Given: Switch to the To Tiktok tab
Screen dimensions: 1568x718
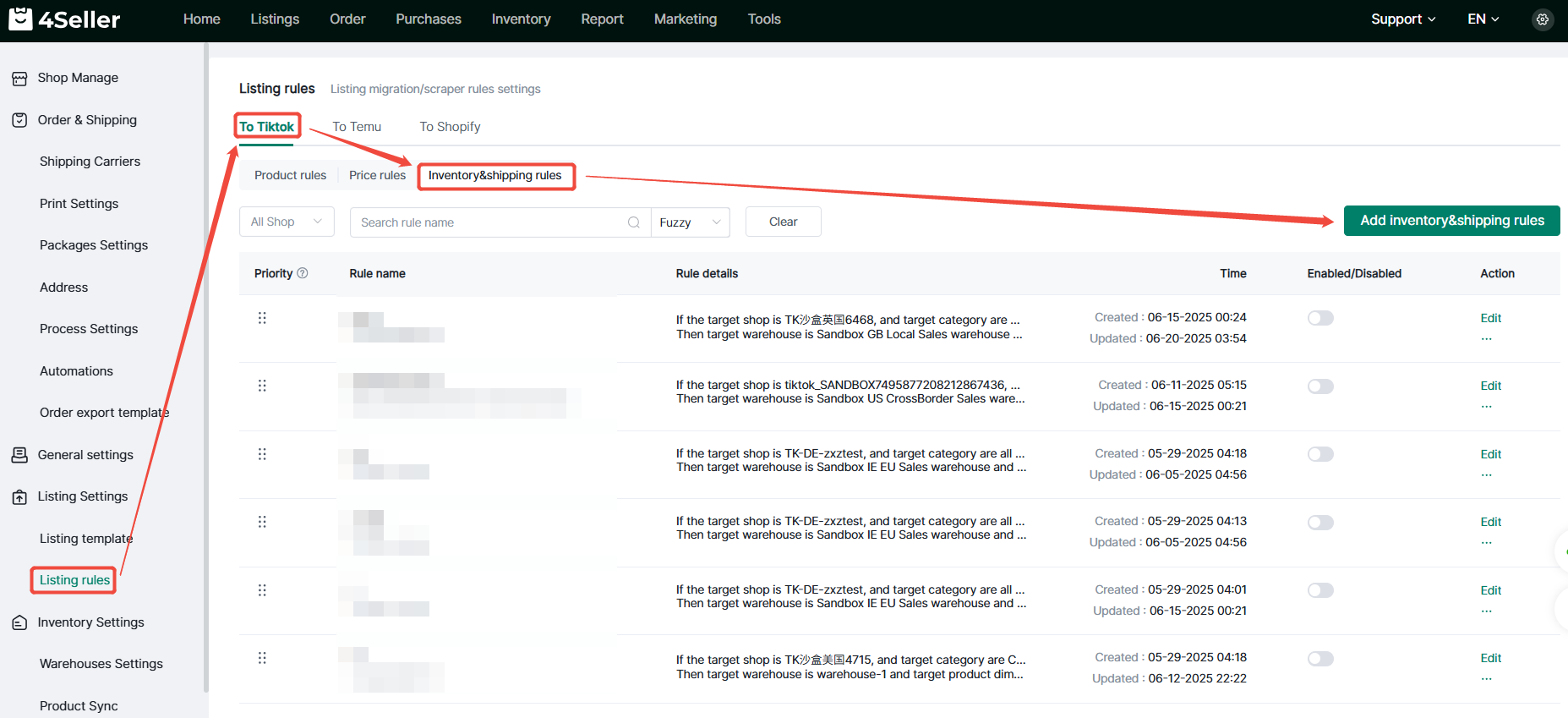Looking at the screenshot, I should [266, 127].
